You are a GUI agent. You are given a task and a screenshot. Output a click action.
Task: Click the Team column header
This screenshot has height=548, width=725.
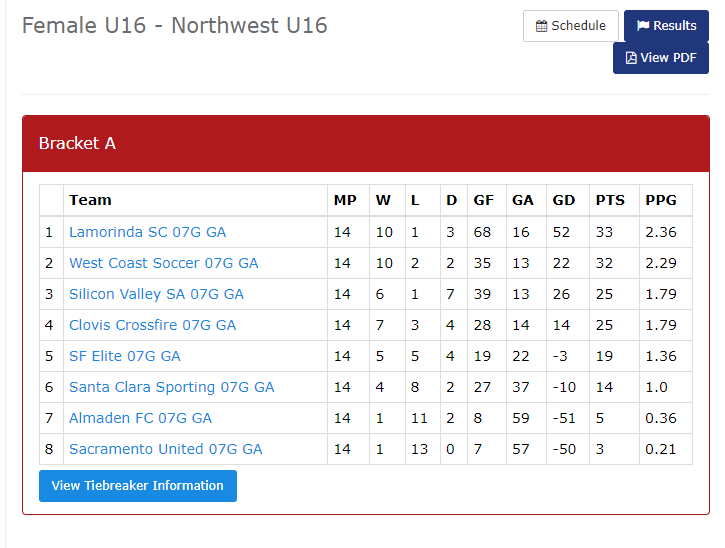(x=90, y=200)
